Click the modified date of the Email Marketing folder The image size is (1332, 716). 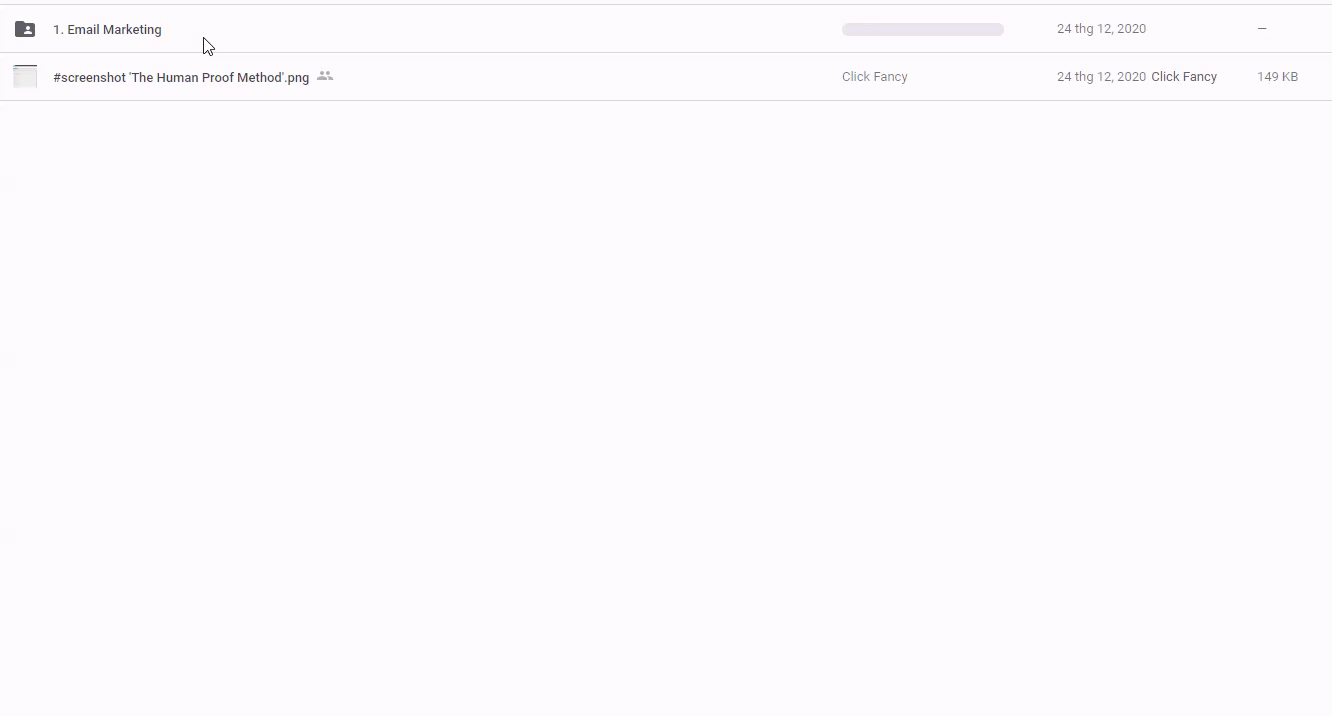click(1101, 29)
